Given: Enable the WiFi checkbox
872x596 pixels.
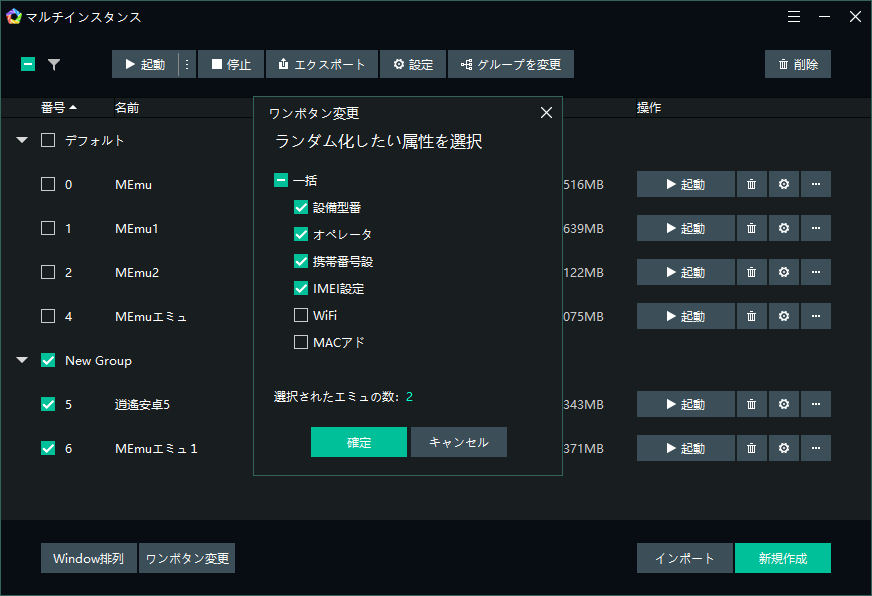Looking at the screenshot, I should tap(301, 315).
